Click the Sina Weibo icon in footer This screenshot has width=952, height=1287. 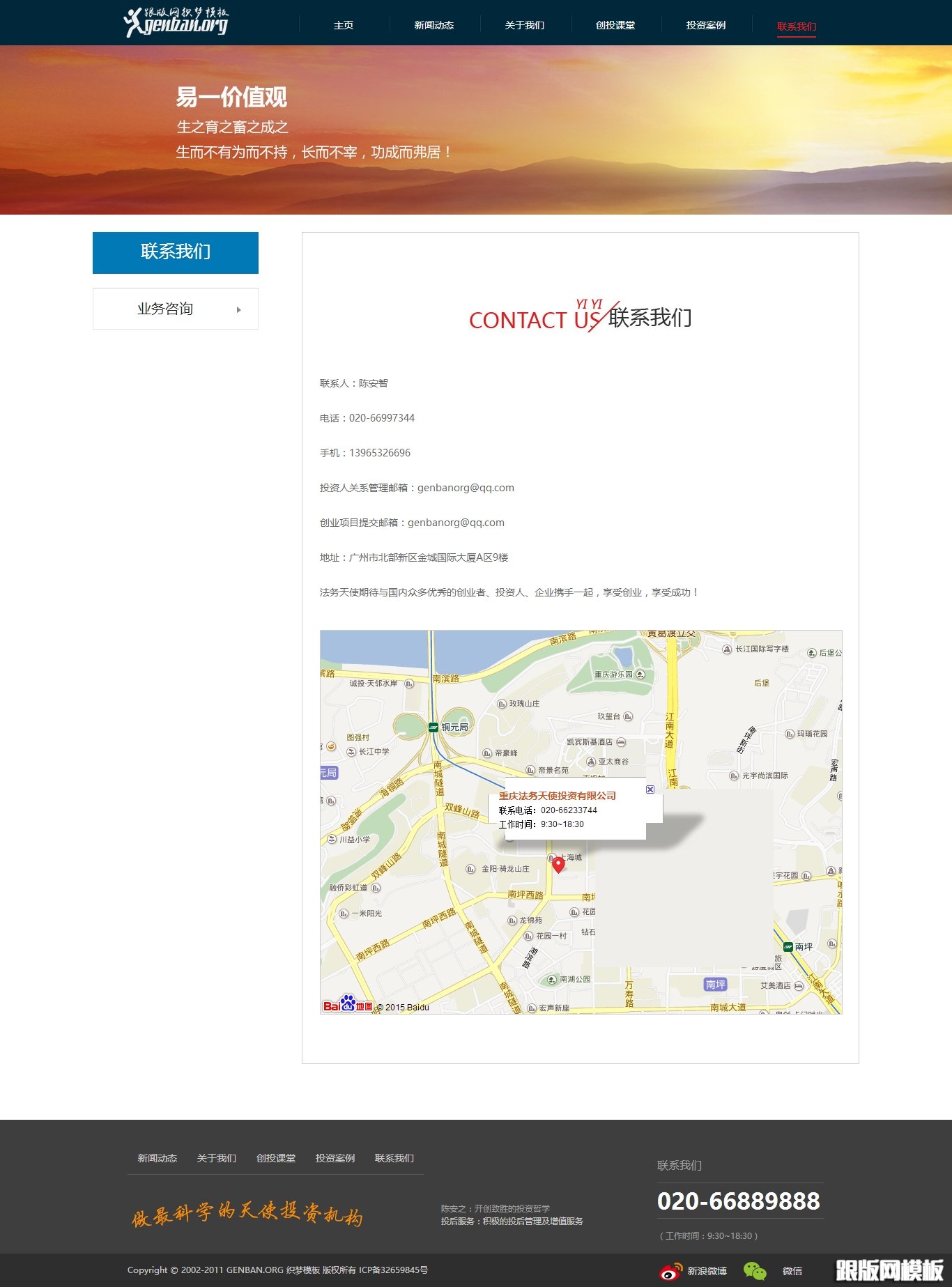point(671,1271)
